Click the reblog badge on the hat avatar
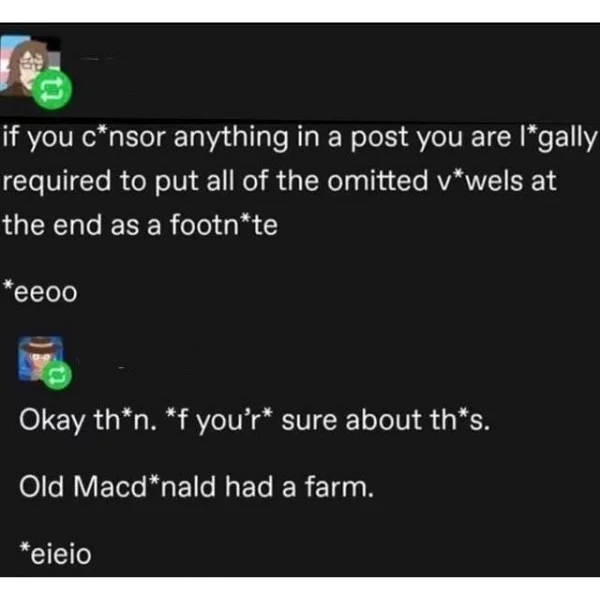The height and width of the screenshot is (600, 600). [x=57, y=375]
